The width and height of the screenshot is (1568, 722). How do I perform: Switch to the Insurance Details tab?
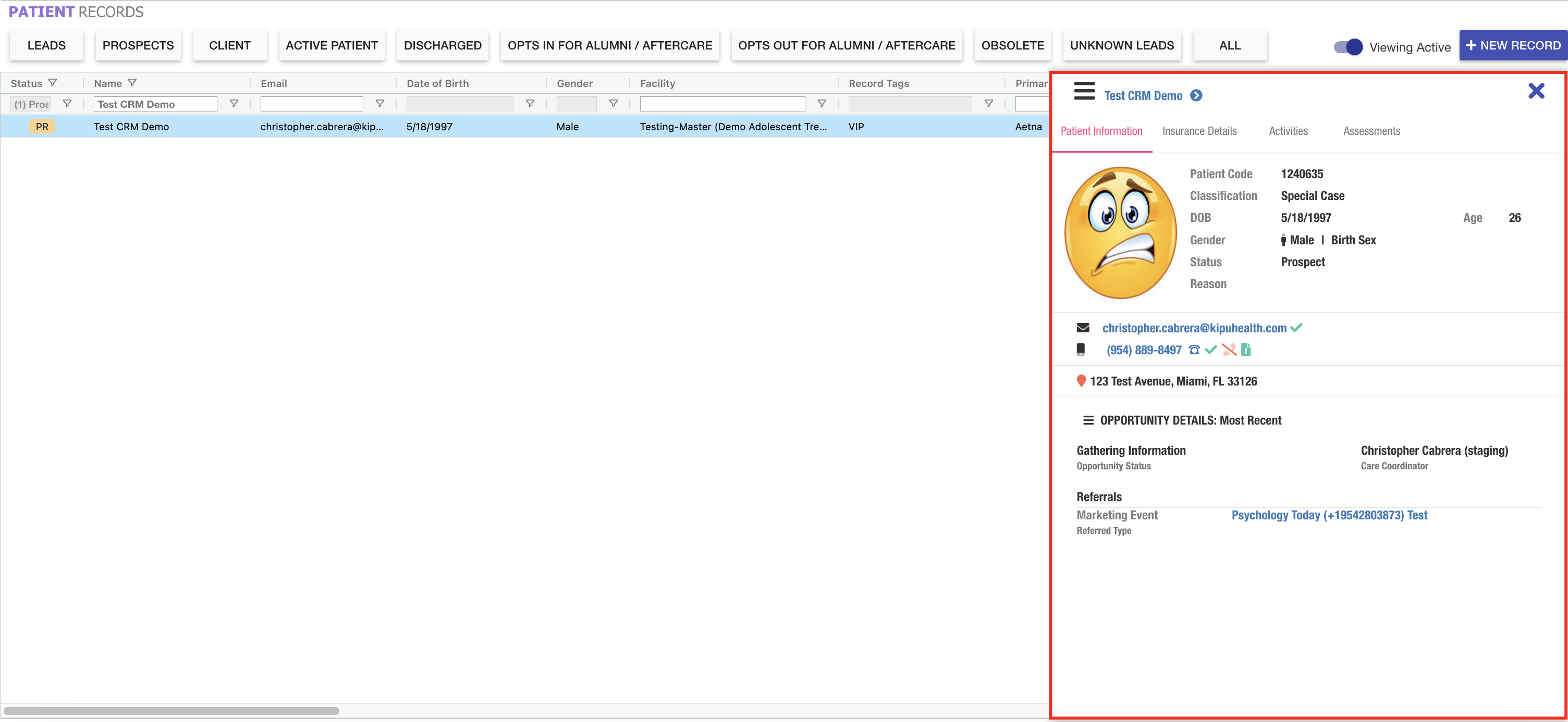(x=1199, y=131)
